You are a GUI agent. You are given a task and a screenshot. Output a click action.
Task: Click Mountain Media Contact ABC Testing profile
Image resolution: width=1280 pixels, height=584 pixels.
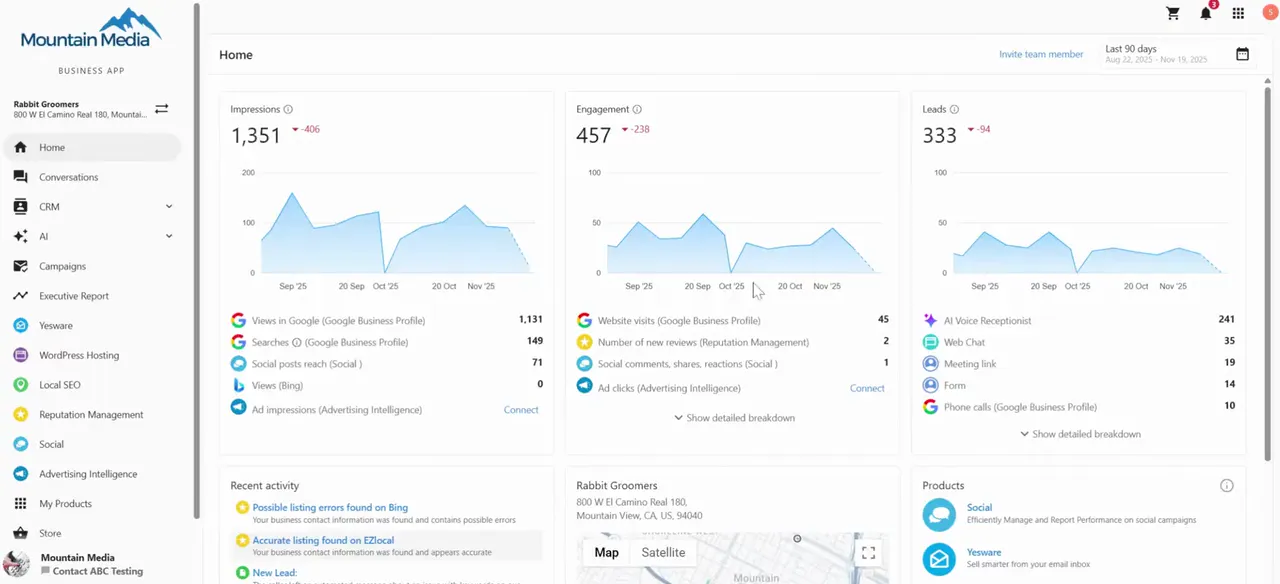(x=91, y=564)
